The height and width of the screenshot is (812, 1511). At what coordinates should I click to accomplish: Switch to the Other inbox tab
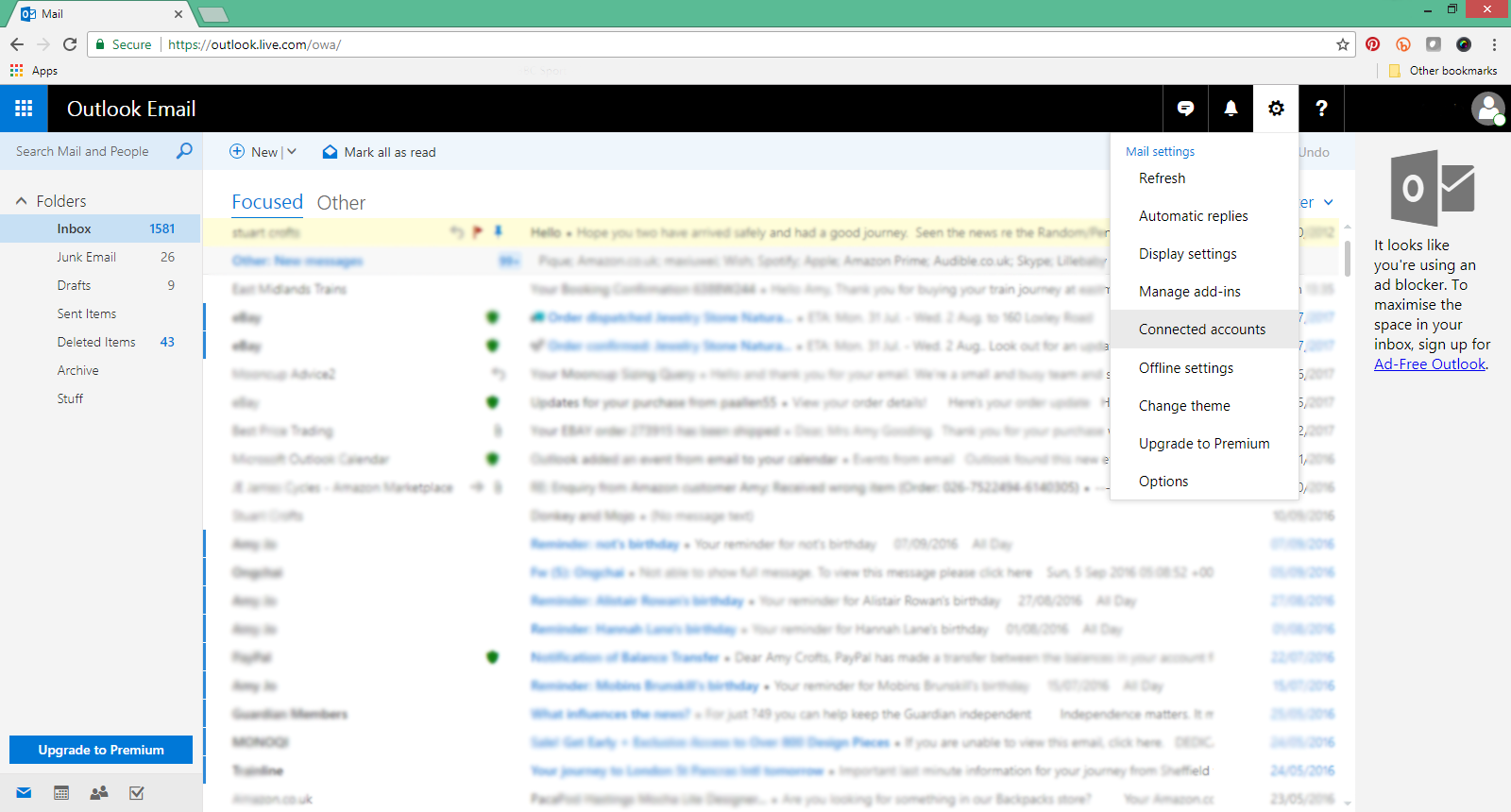pos(341,203)
